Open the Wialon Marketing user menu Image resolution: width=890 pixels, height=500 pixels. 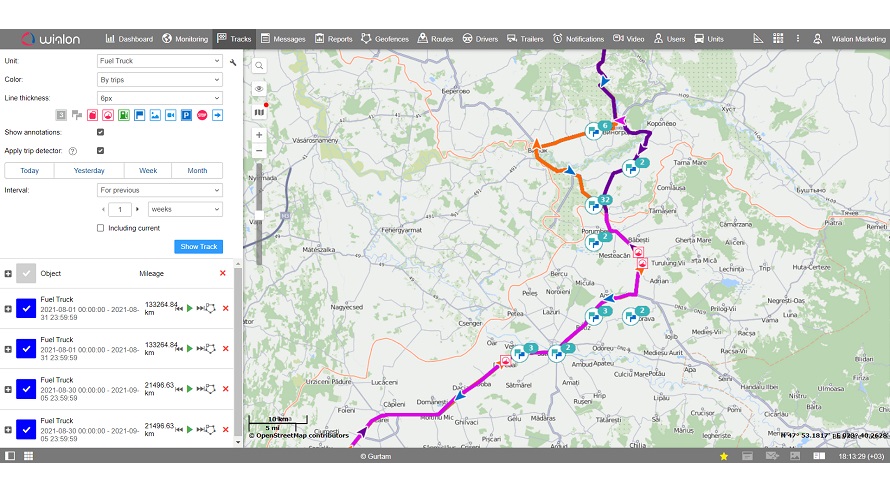pos(850,39)
